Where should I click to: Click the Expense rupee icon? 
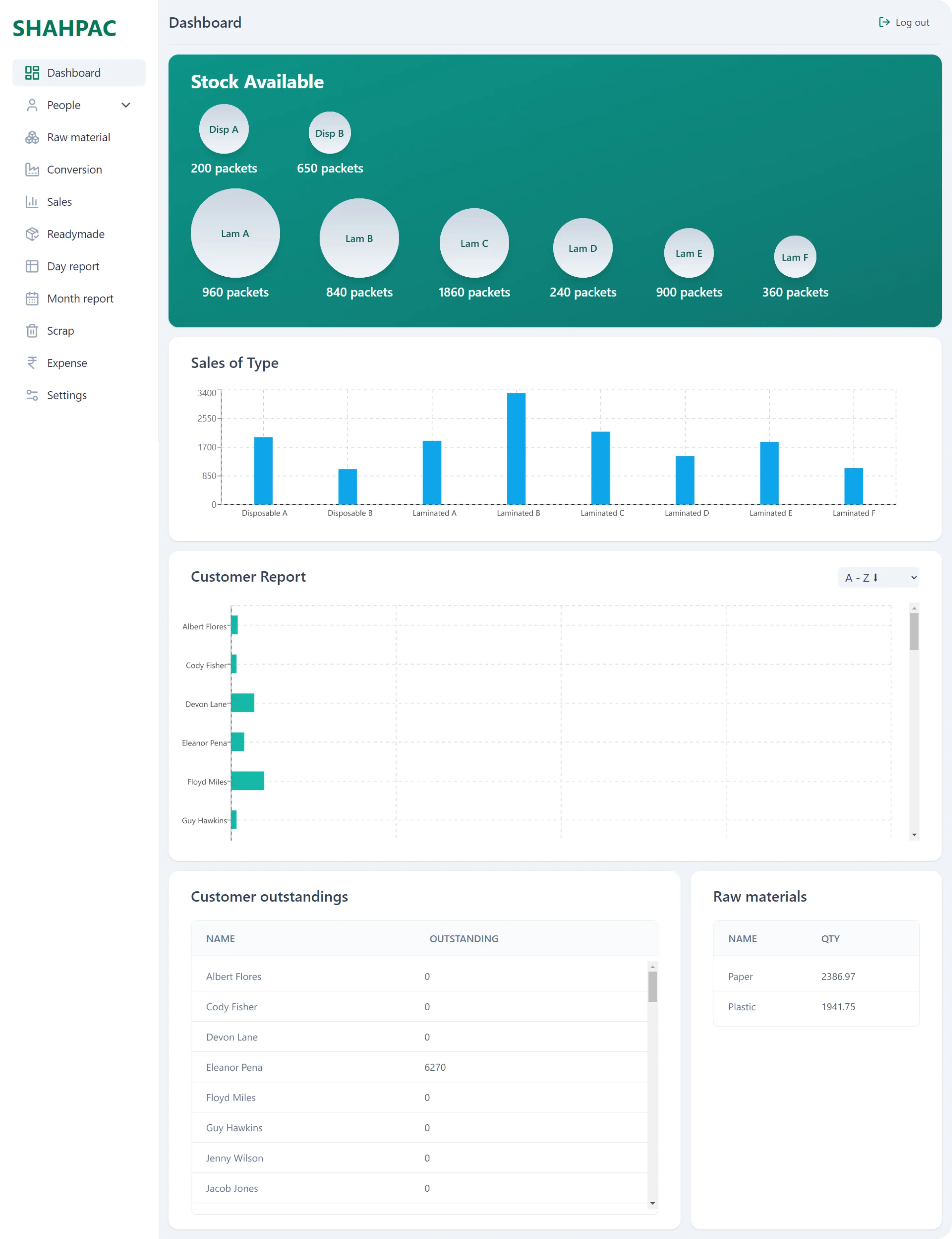[x=32, y=363]
